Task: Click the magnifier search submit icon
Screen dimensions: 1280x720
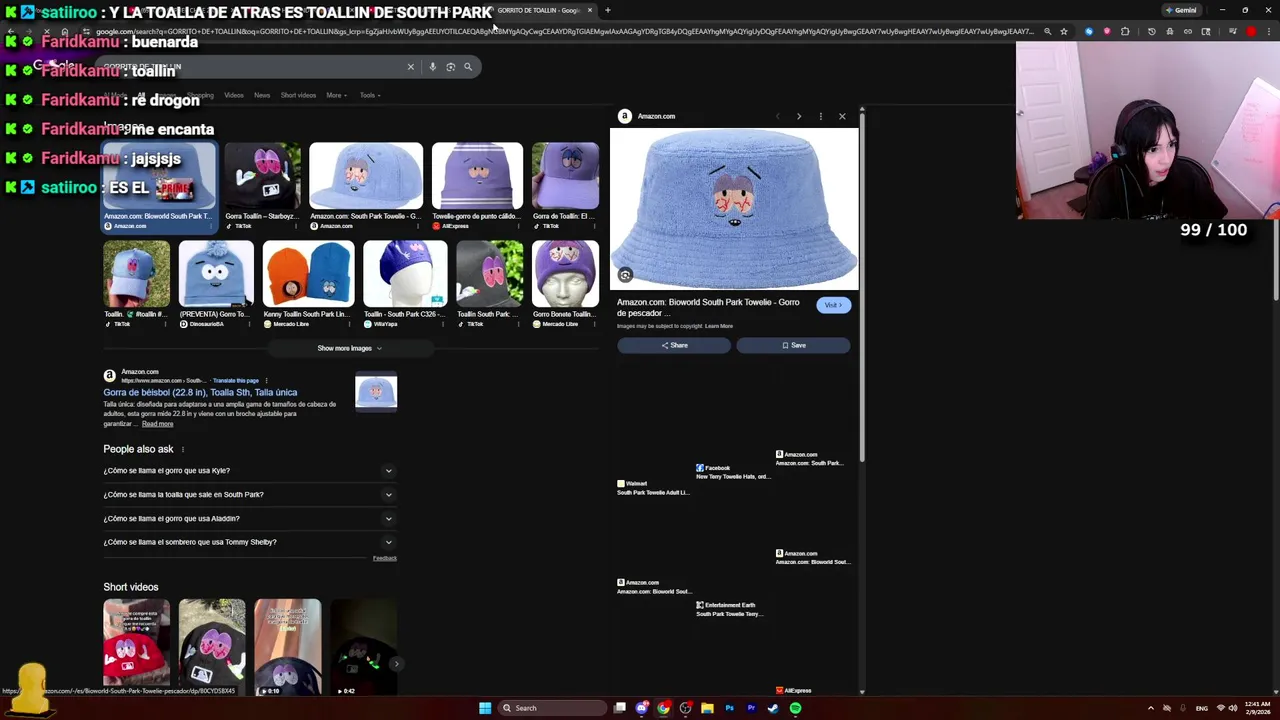Action: [467, 67]
